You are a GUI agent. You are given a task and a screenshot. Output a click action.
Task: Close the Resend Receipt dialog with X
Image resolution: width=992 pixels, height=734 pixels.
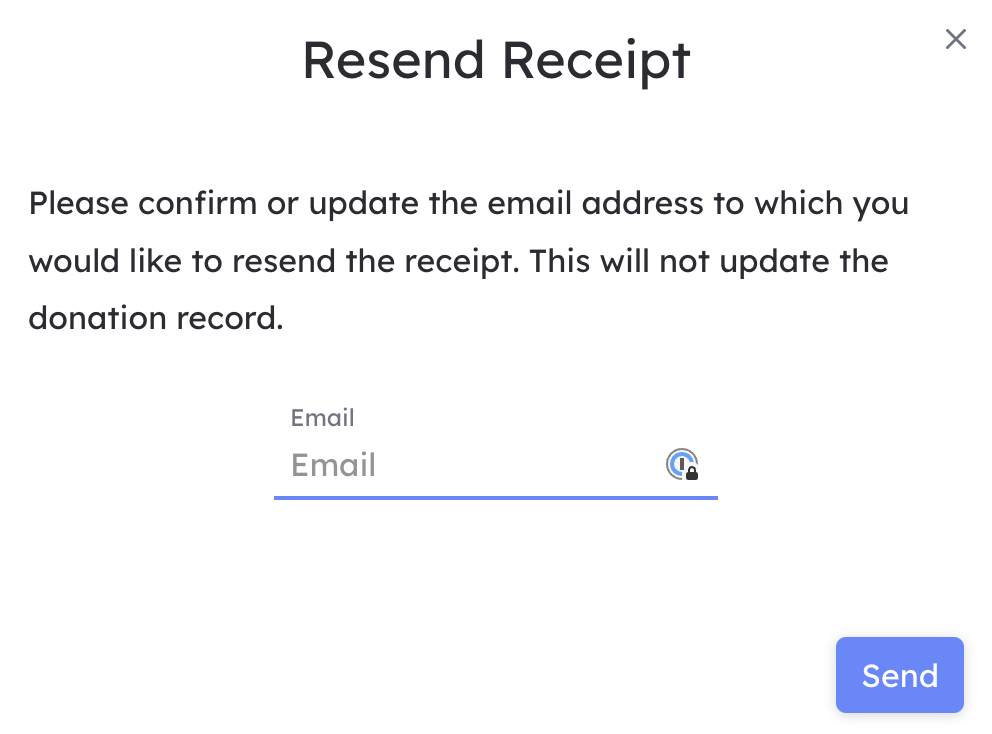pyautogui.click(x=955, y=39)
